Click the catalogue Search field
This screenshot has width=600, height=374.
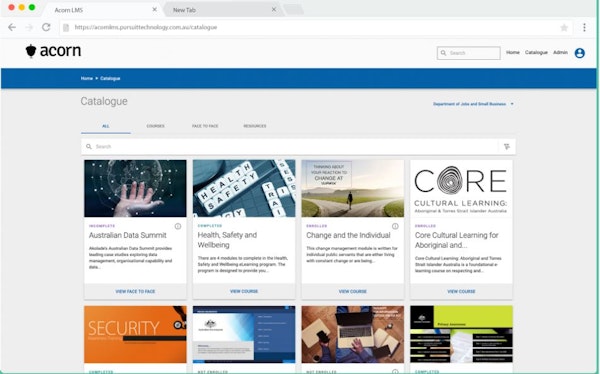pos(290,147)
